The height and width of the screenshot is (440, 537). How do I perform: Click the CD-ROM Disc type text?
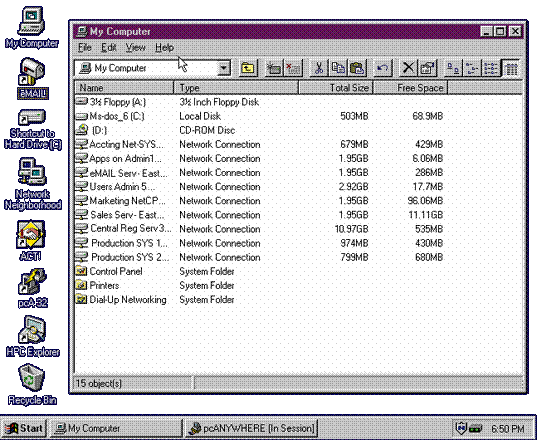tap(207, 130)
